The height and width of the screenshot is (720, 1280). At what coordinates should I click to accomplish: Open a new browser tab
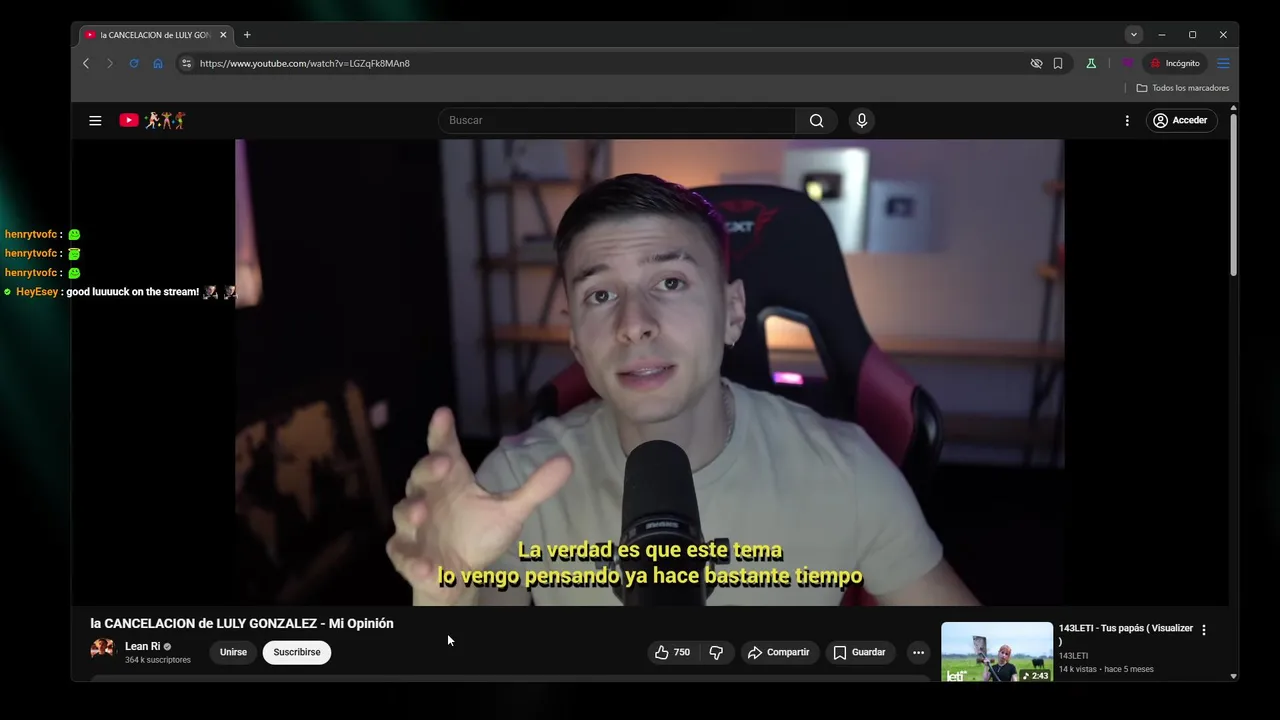(x=247, y=35)
